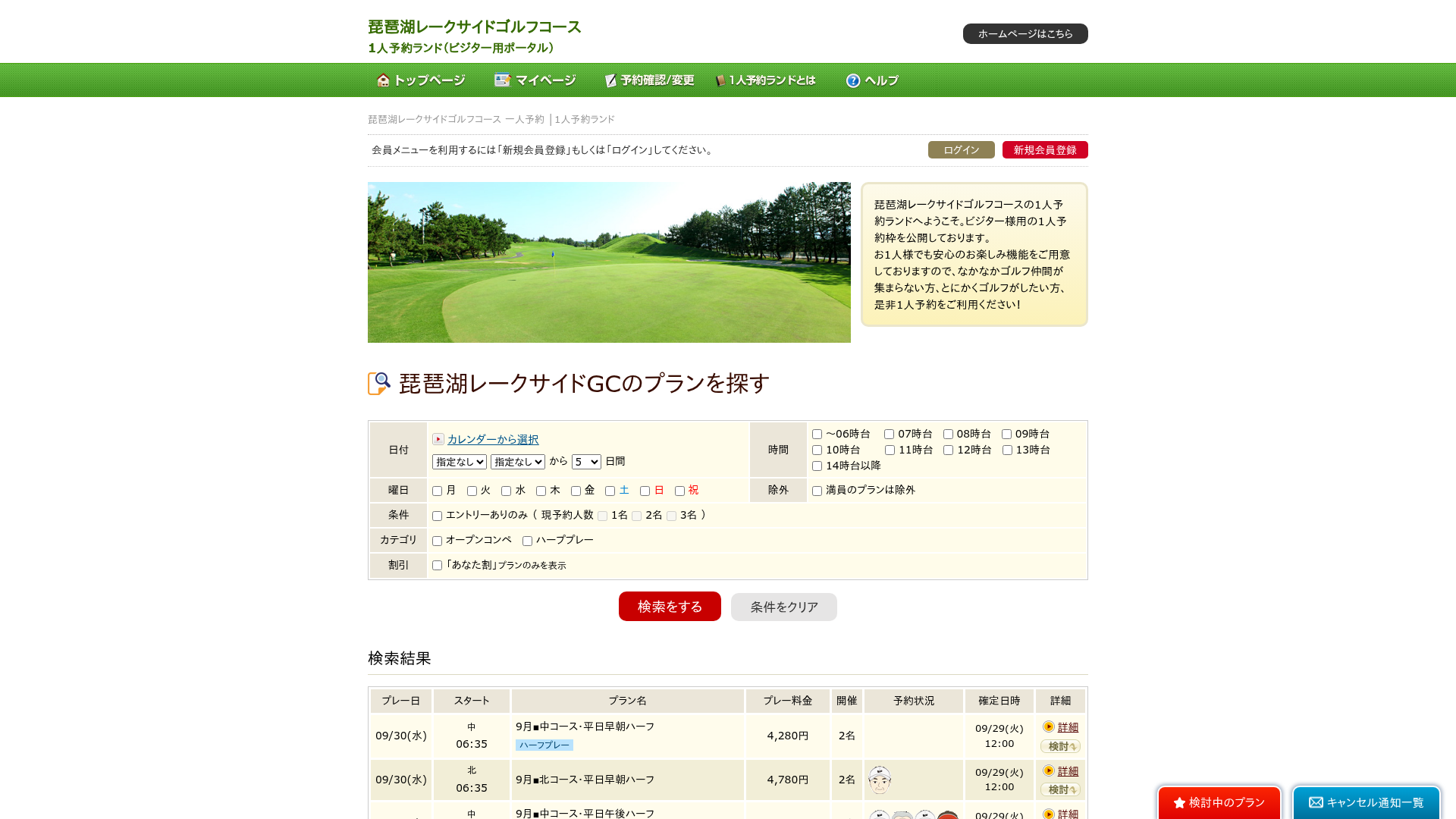This screenshot has width=1456, height=819.
Task: Click the golfer avatar in 北コース row
Action: (880, 780)
